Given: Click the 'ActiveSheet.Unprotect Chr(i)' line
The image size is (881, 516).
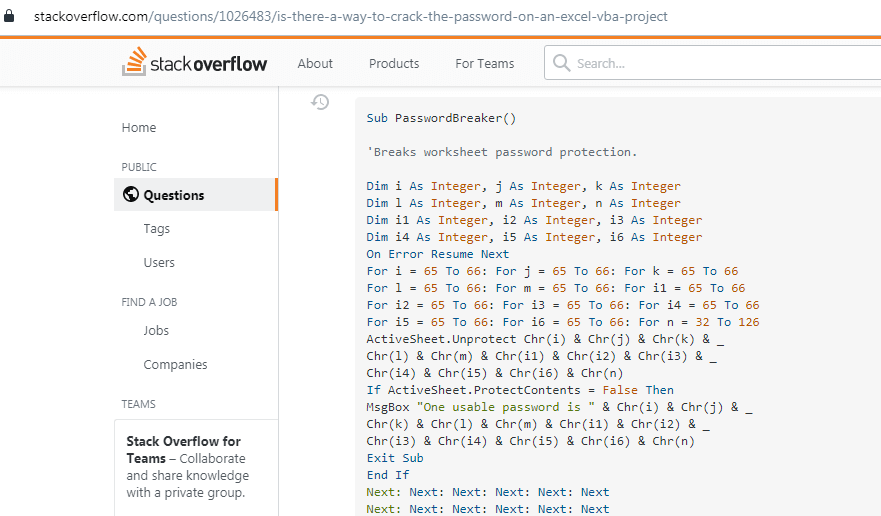Looking at the screenshot, I should click(545, 339).
